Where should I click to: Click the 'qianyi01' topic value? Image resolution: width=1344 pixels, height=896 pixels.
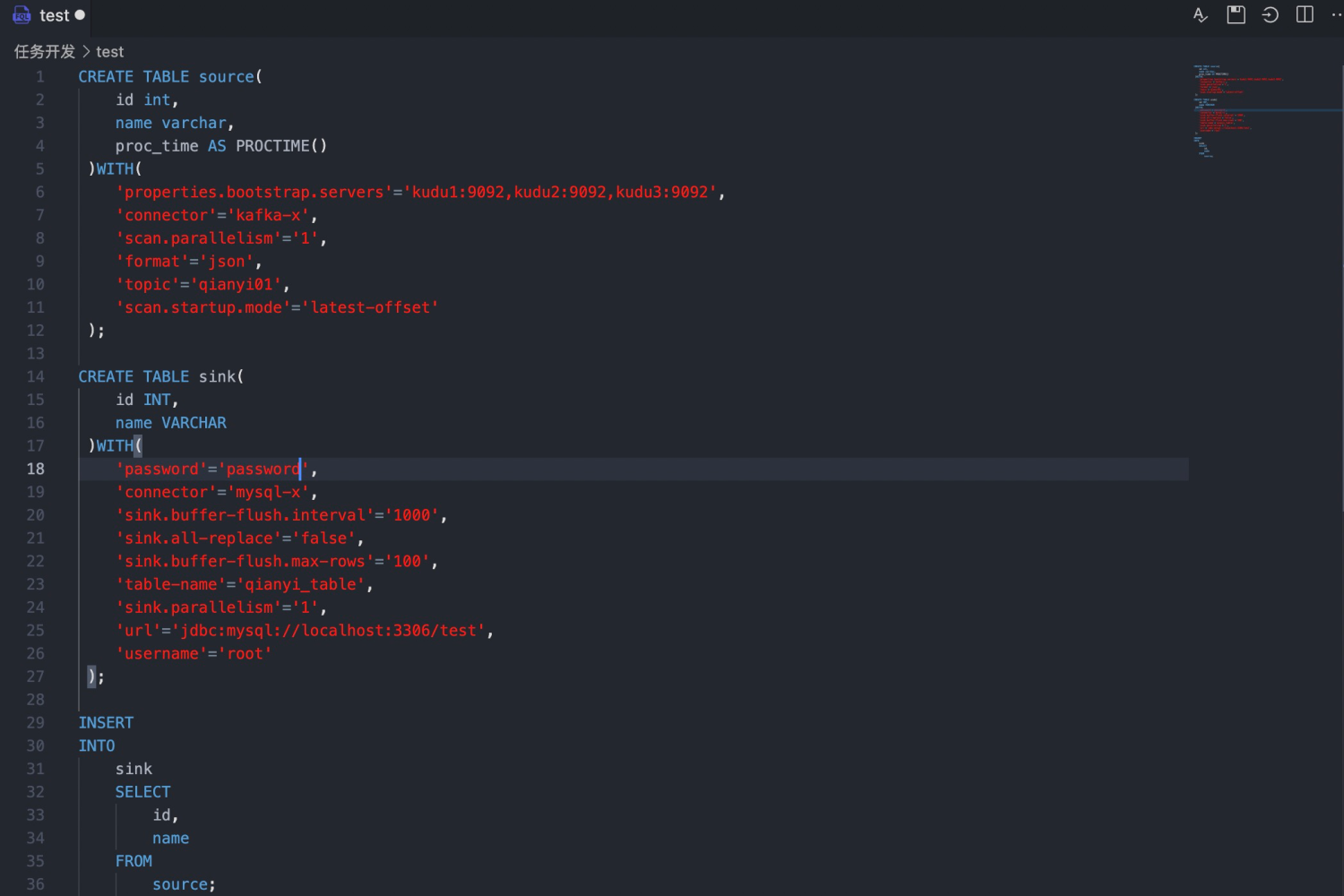pos(236,285)
